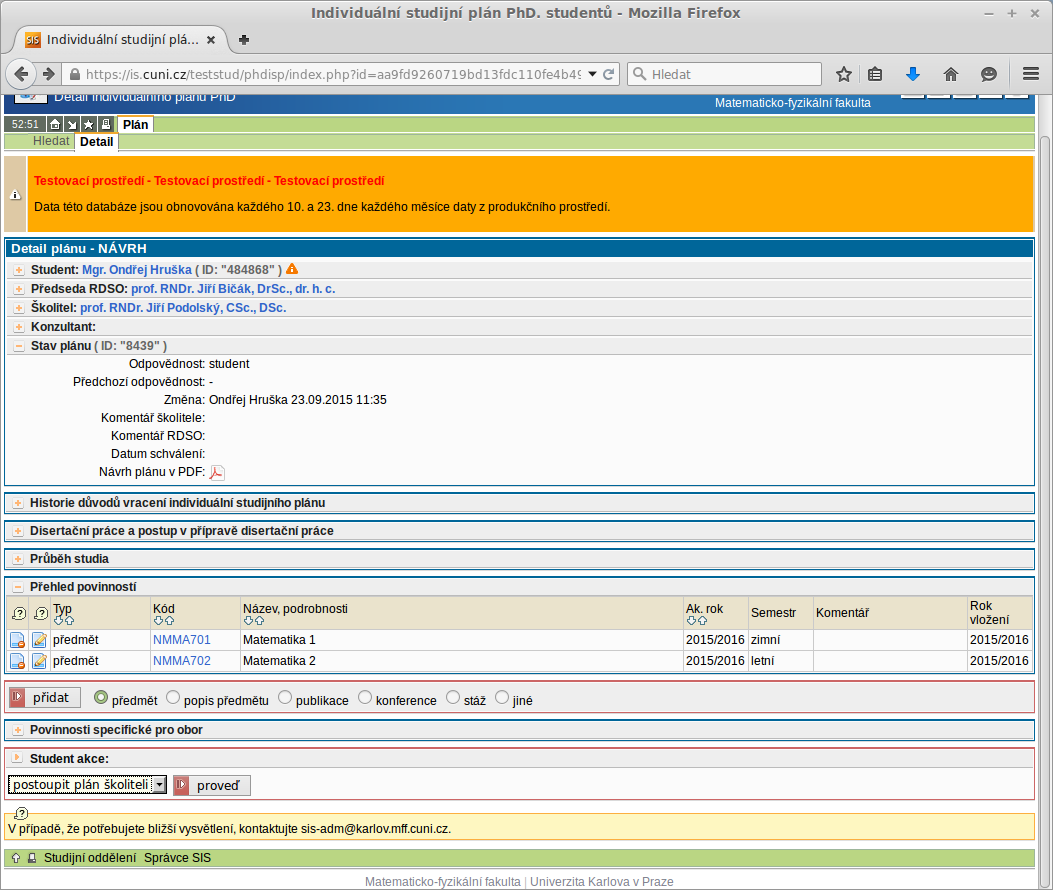This screenshot has width=1053, height=890.
Task: Open Firefox hamburger menu
Action: (1031, 74)
